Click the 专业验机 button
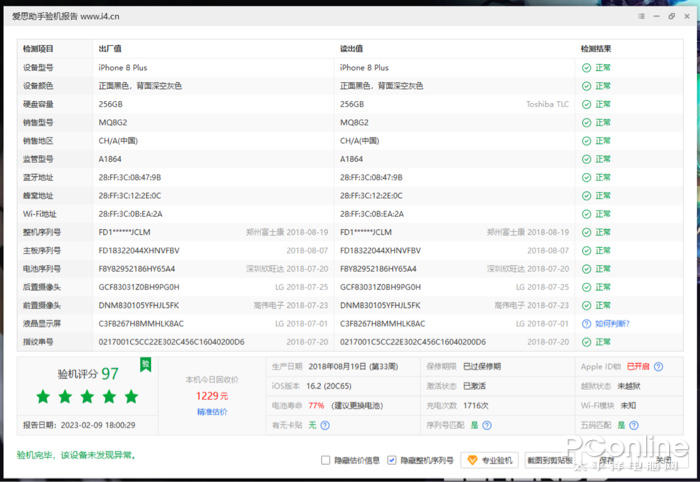The height and width of the screenshot is (482, 700). 490,460
